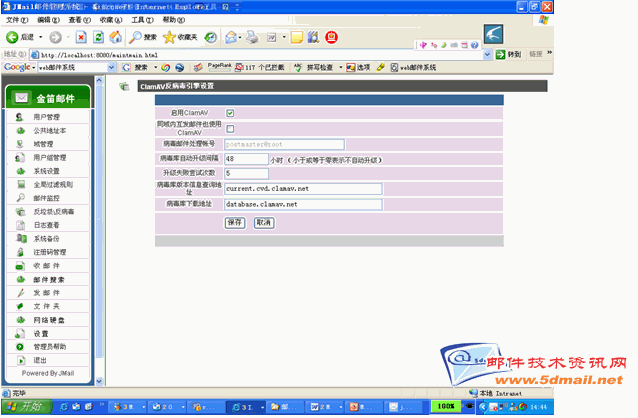Image resolution: width=638 pixels, height=418 pixels.
Task: Uncheck the 启用ClamAV checkbox
Action: tap(230, 113)
